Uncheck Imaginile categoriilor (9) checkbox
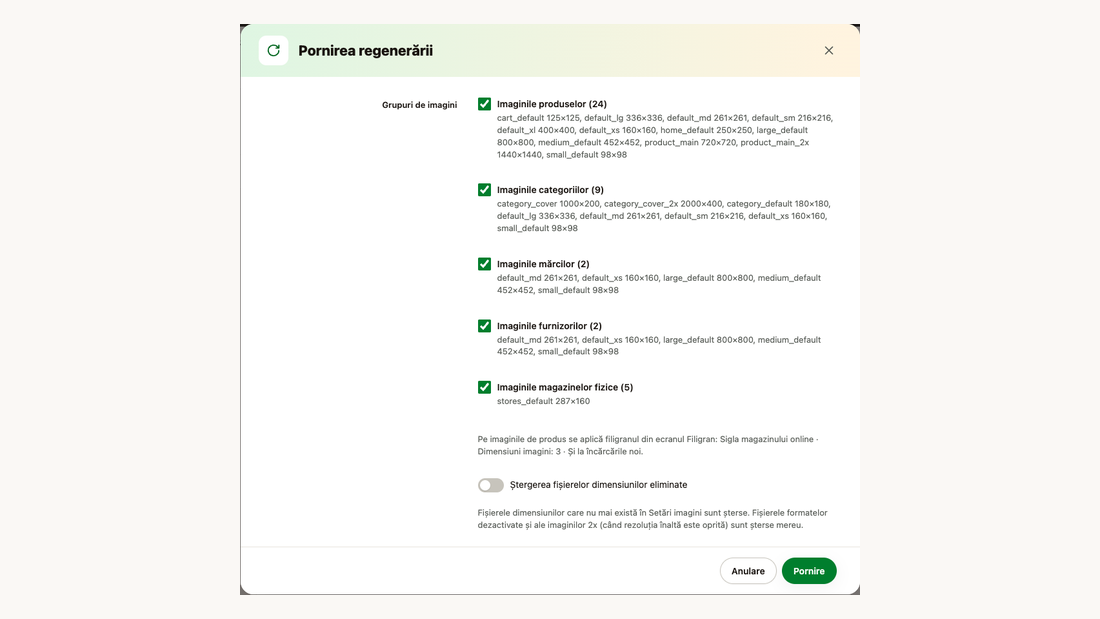 pos(484,189)
